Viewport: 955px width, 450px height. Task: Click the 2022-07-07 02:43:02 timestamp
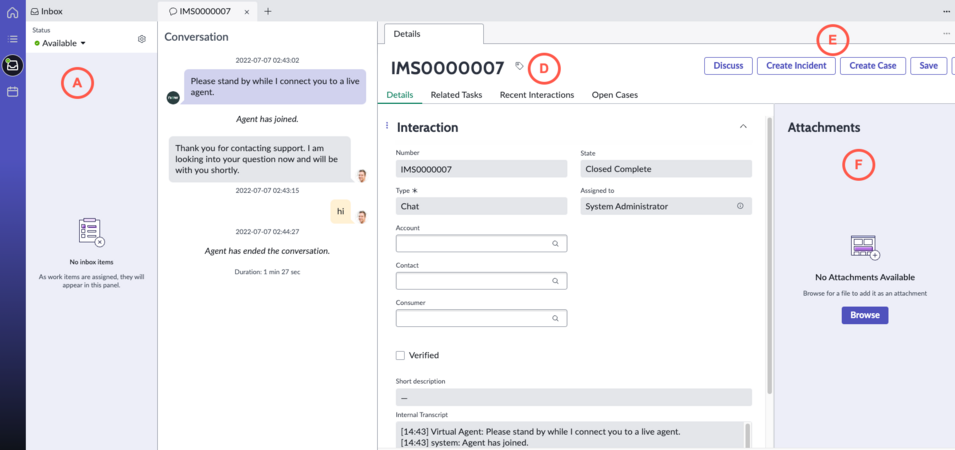click(x=267, y=60)
